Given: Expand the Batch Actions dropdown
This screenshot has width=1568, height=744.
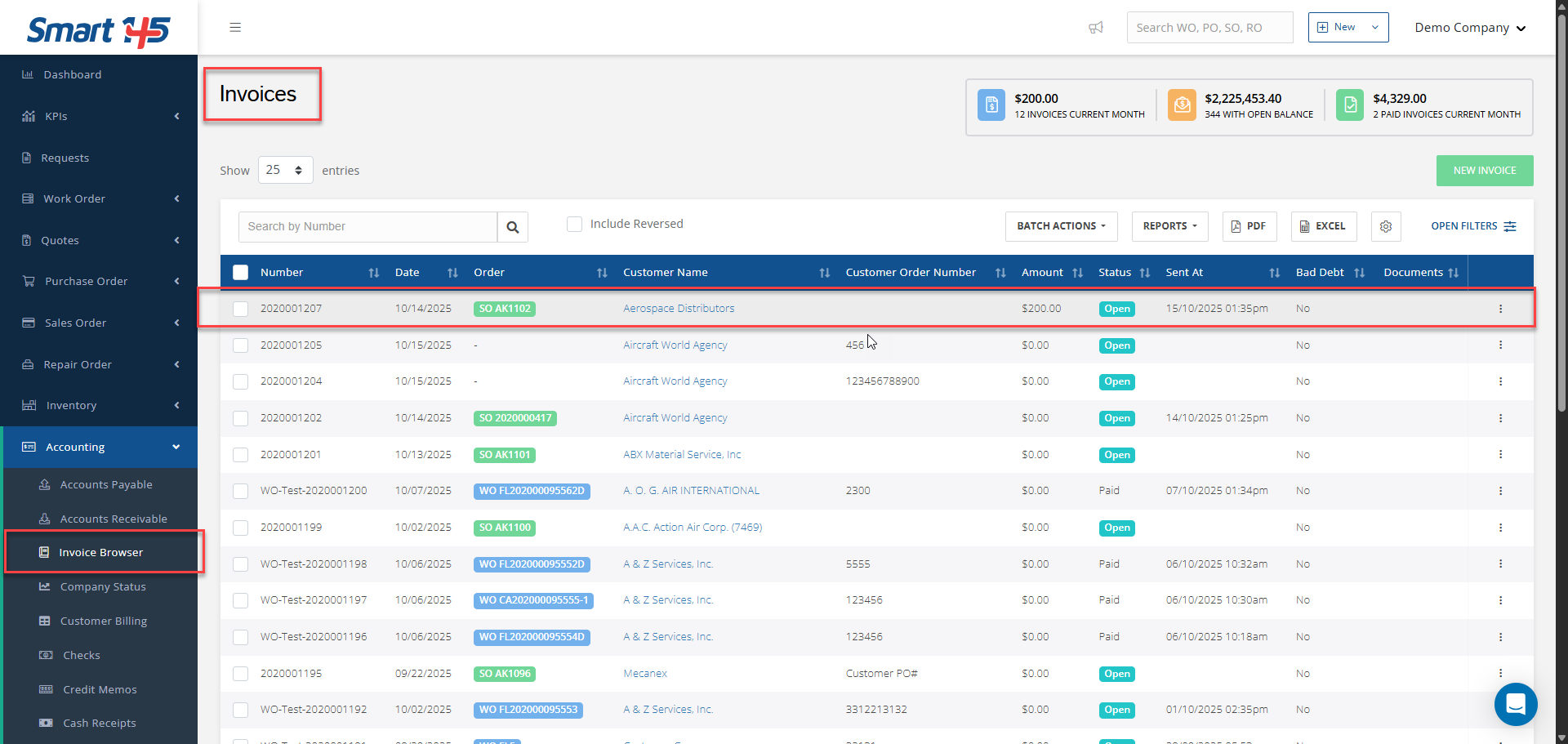Looking at the screenshot, I should click(1061, 226).
